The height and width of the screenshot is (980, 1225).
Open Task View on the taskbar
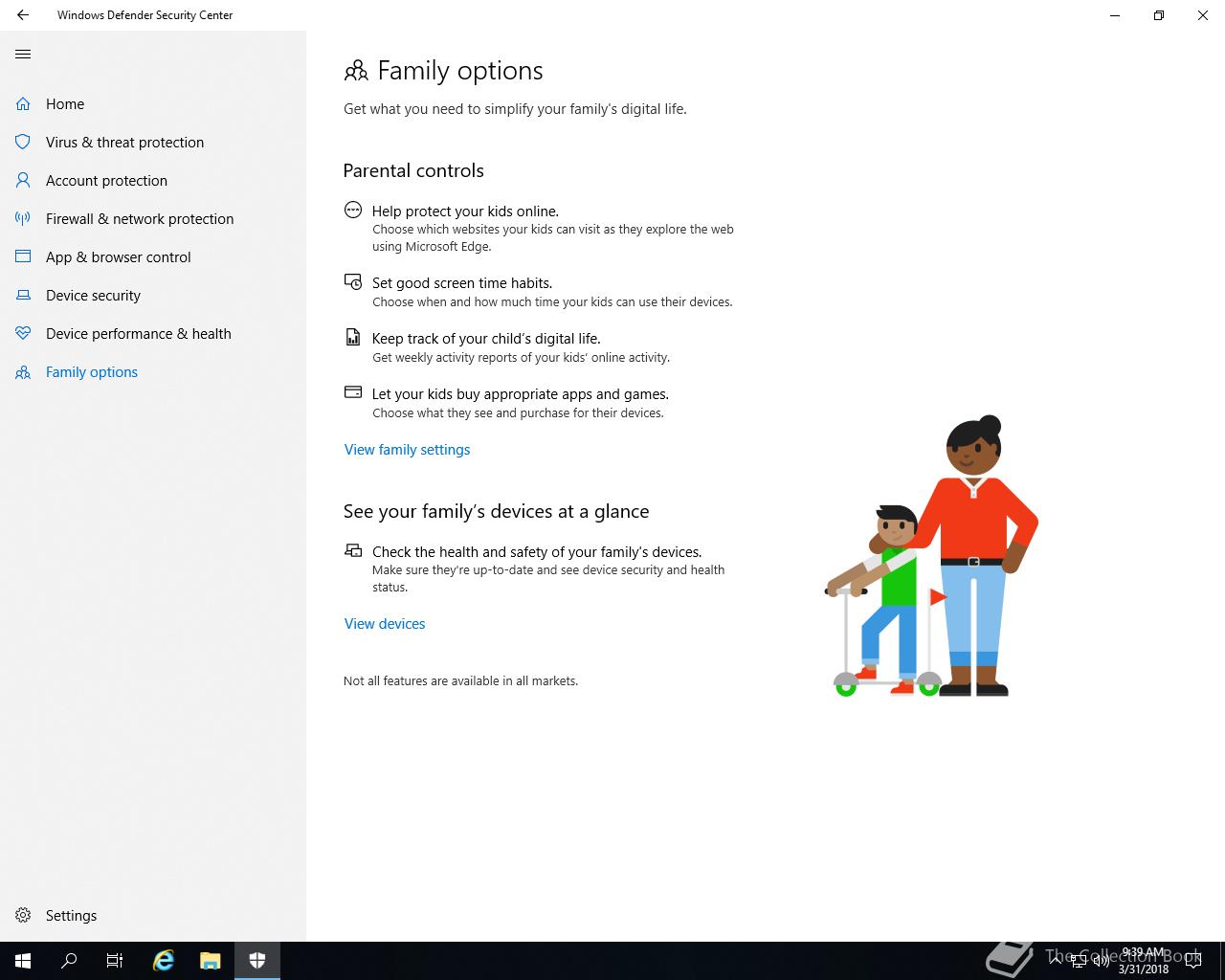click(x=115, y=961)
